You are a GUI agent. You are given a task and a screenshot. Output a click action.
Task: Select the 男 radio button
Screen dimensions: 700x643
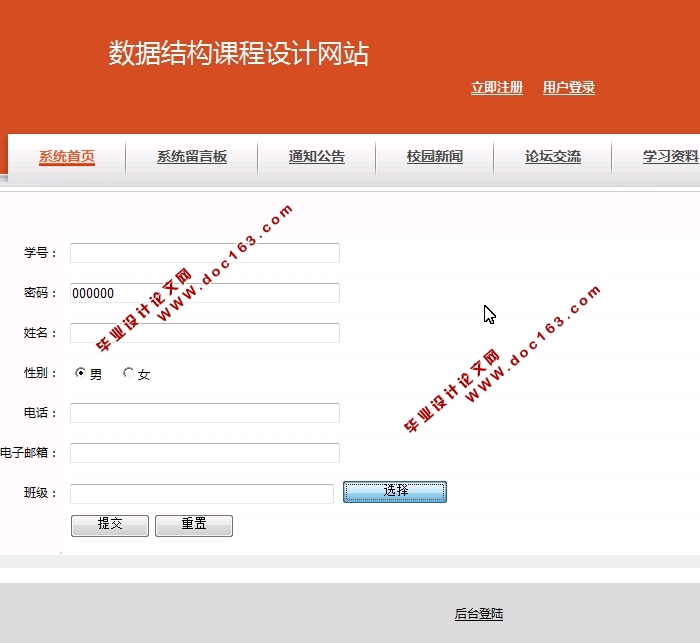(x=81, y=374)
